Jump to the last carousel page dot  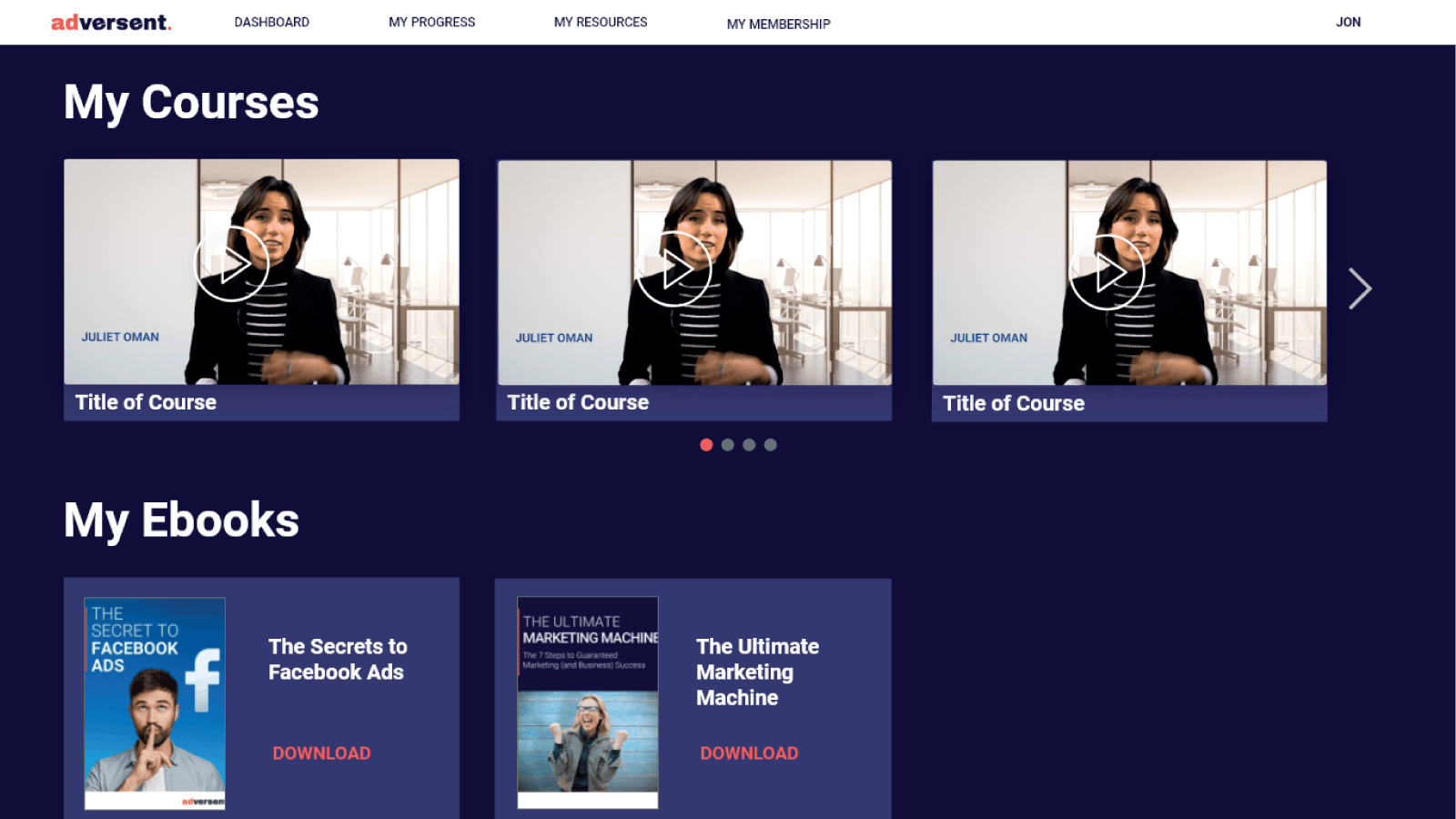772,445
